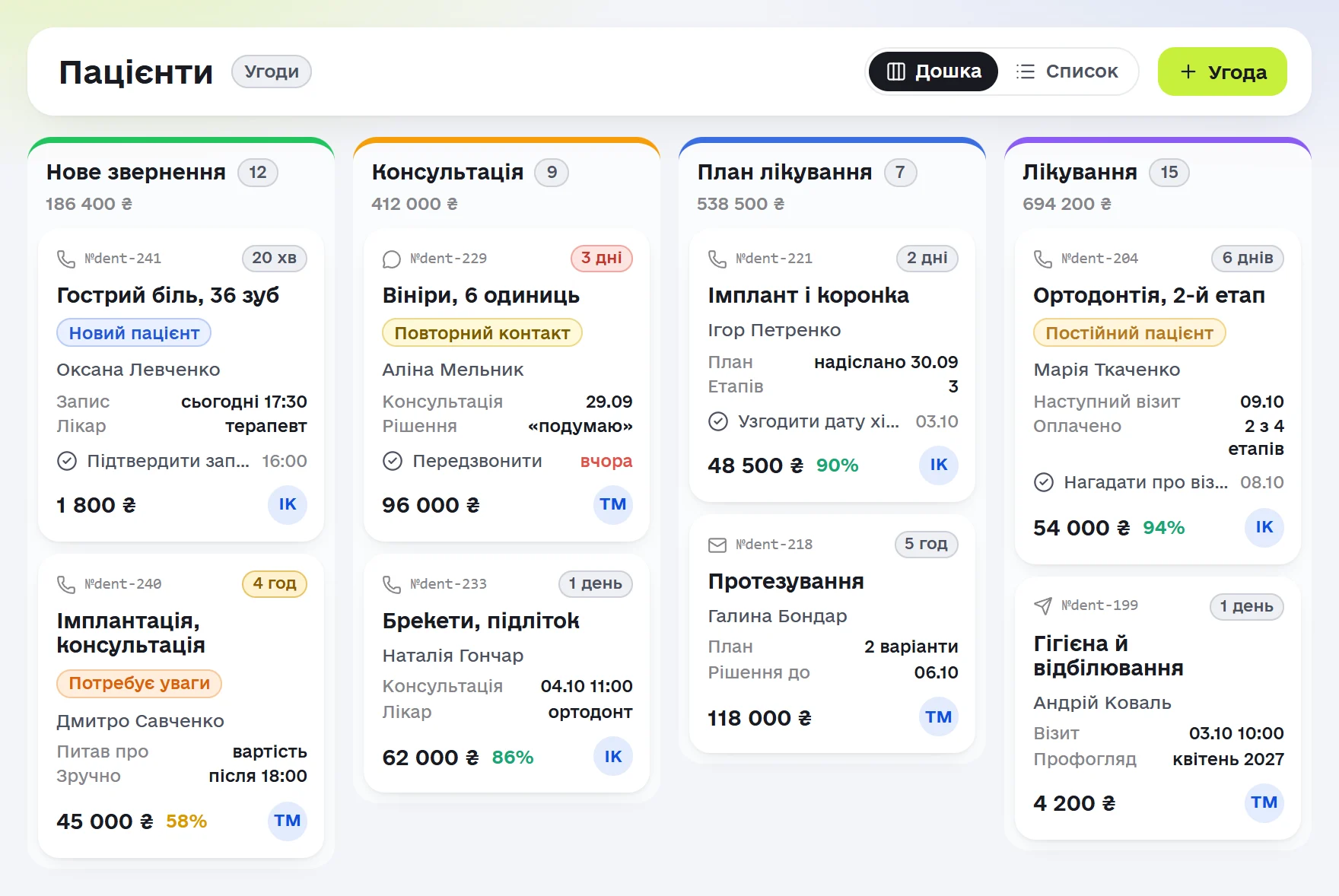
Task: Click the '4 год' age badge
Action: click(275, 583)
